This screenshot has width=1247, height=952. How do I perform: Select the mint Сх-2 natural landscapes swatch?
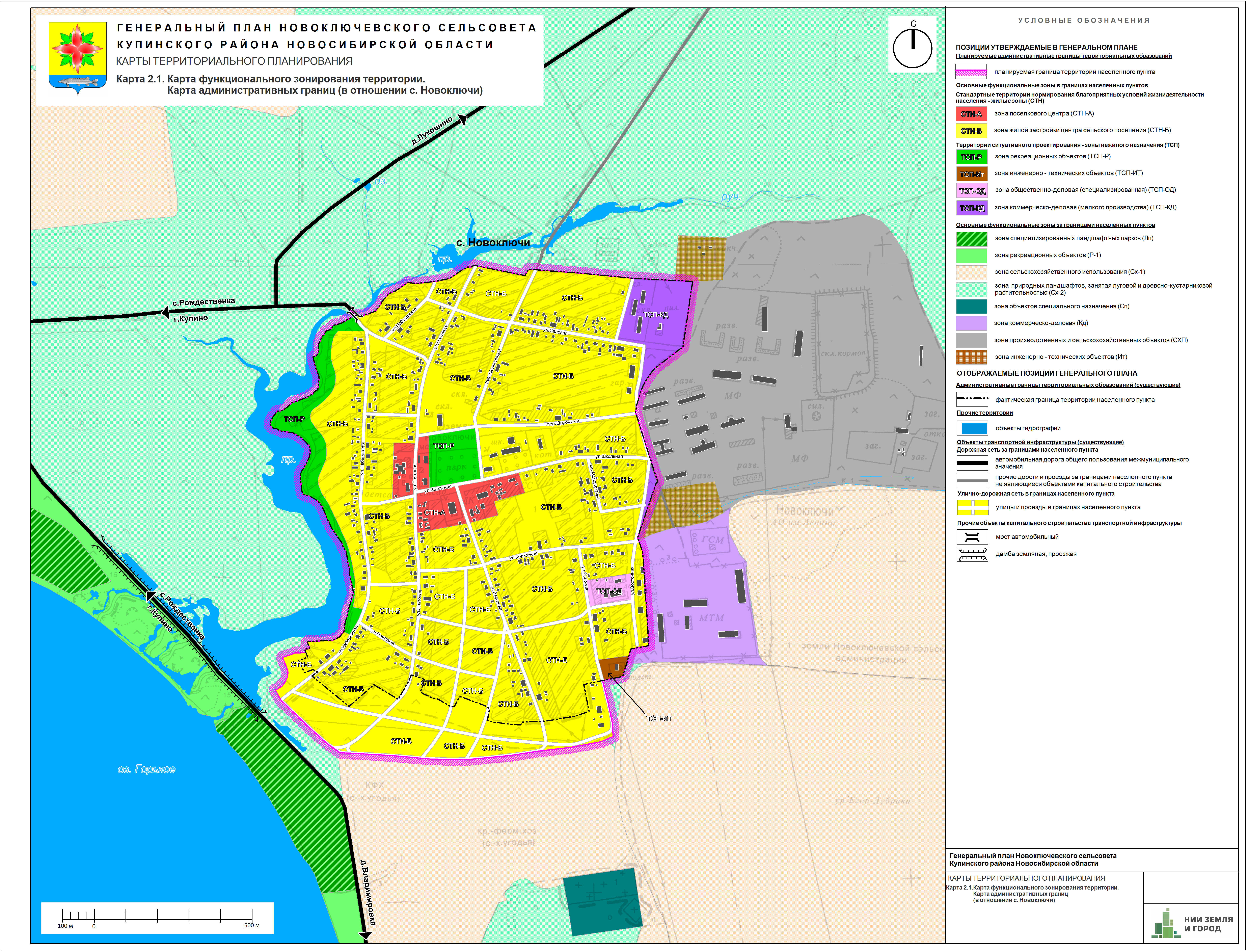(x=972, y=290)
